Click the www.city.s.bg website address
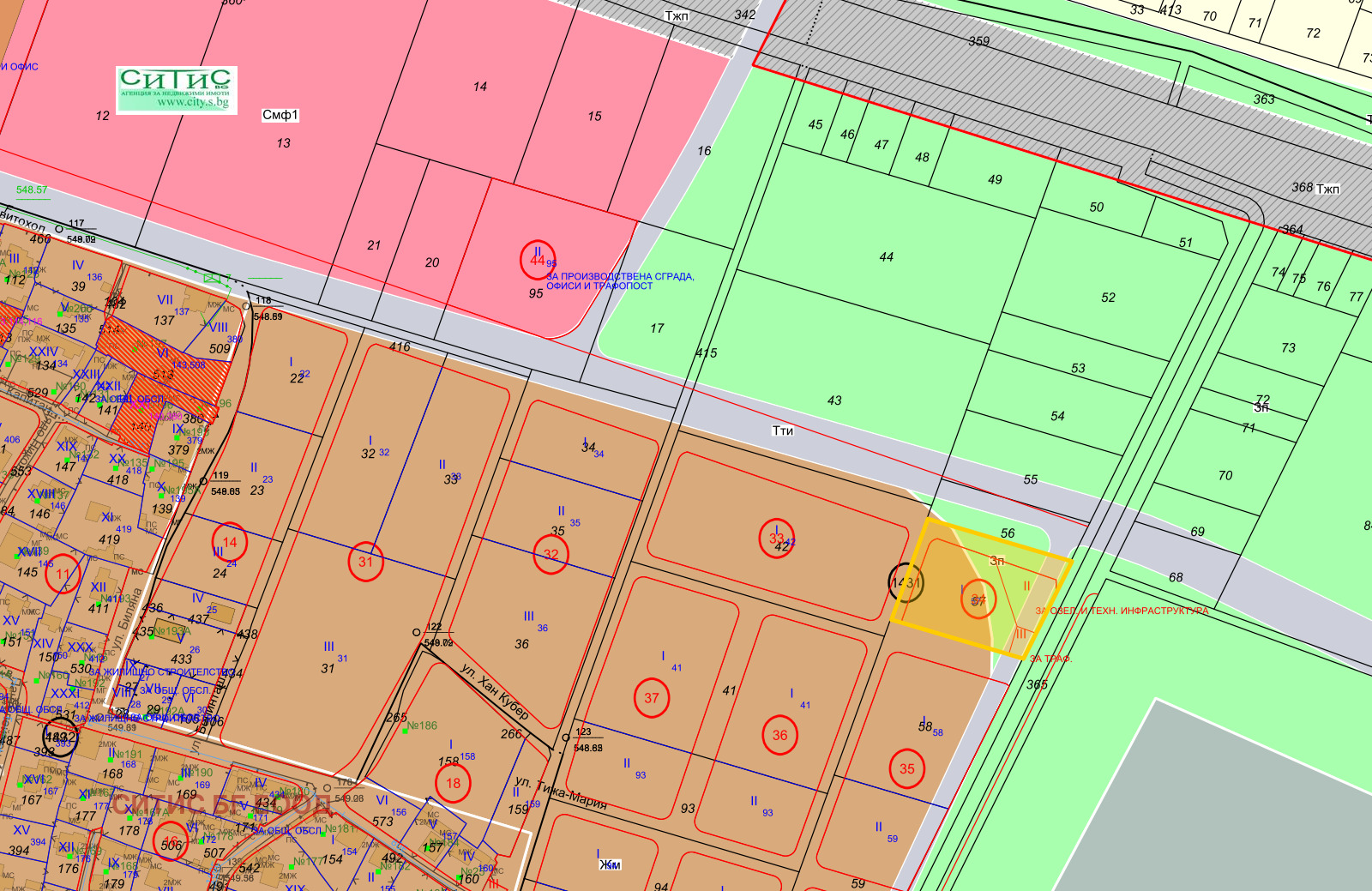Image resolution: width=1372 pixels, height=891 pixels. [193, 103]
